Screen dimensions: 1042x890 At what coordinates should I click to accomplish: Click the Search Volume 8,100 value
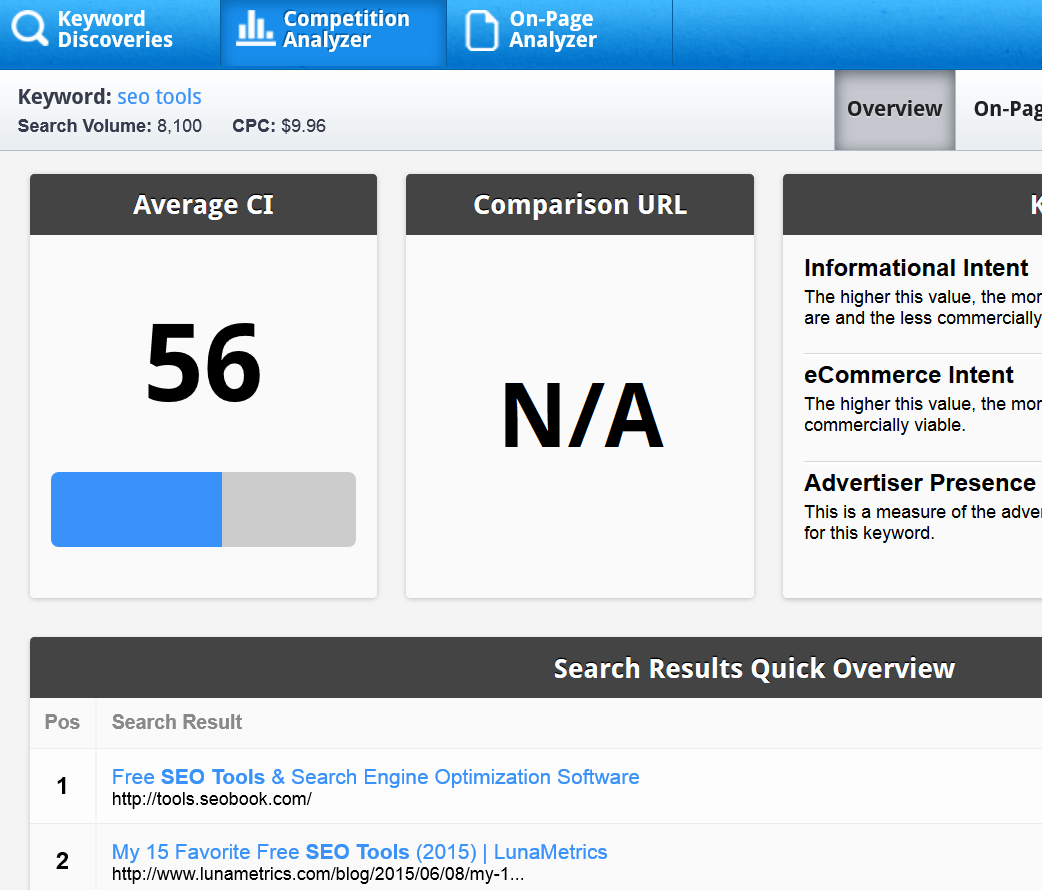179,126
